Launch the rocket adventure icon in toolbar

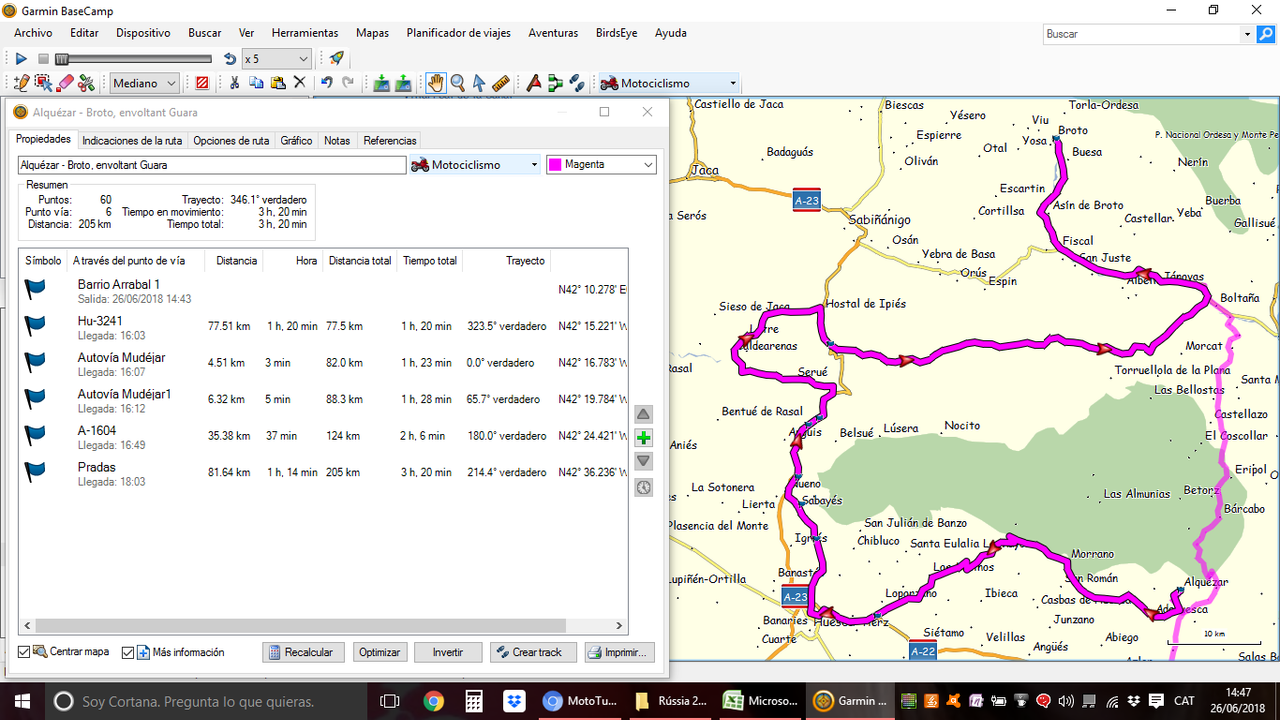[x=336, y=59]
